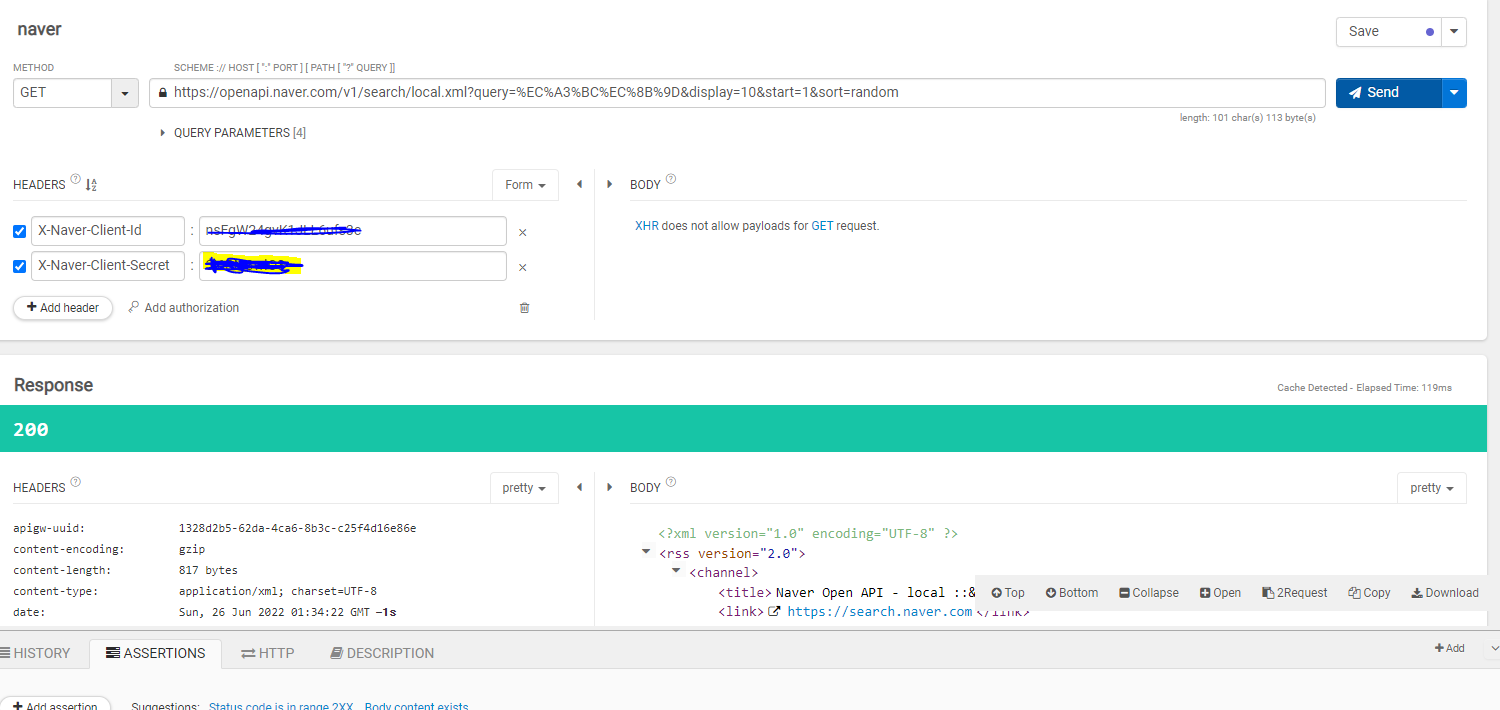Click 2Request in response toolbar
The image size is (1500, 710).
(1295, 593)
